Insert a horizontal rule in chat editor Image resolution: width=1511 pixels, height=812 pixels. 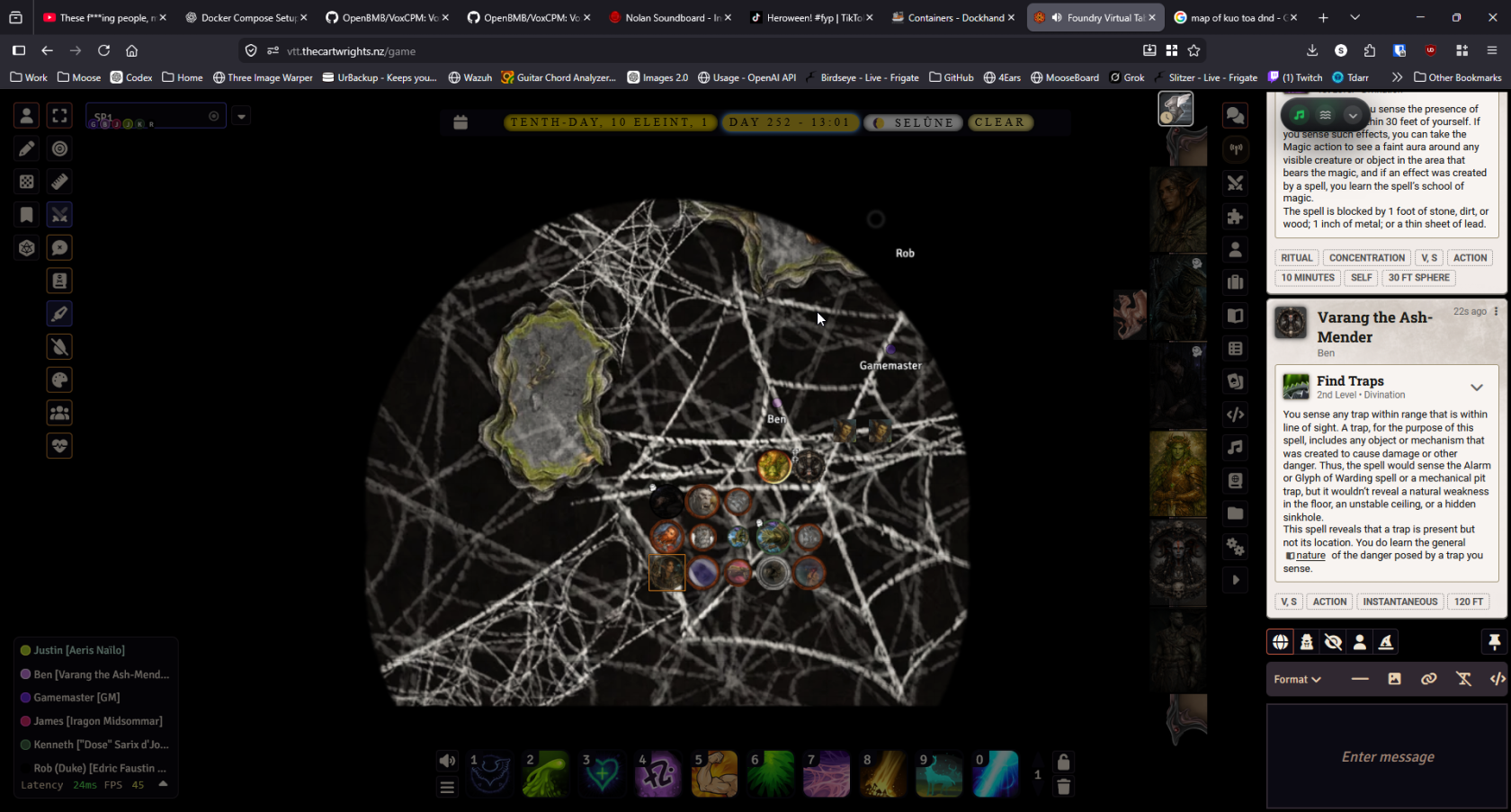1360,679
